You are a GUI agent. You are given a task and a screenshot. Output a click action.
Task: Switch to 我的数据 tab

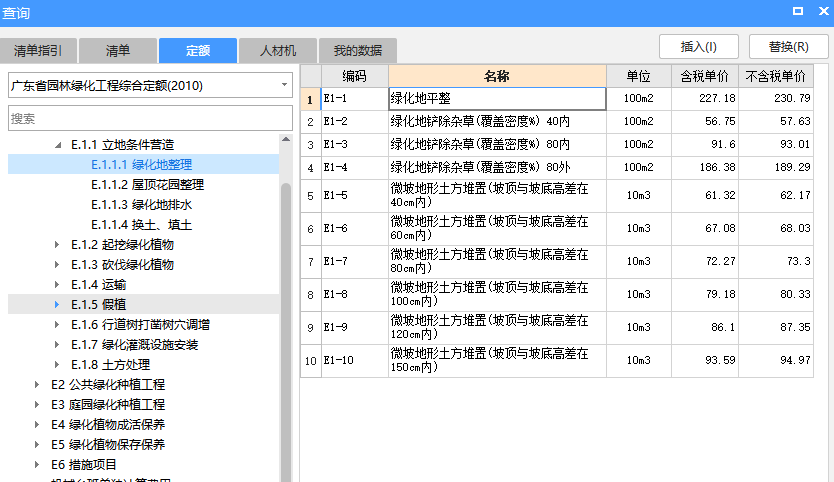pyautogui.click(x=357, y=51)
